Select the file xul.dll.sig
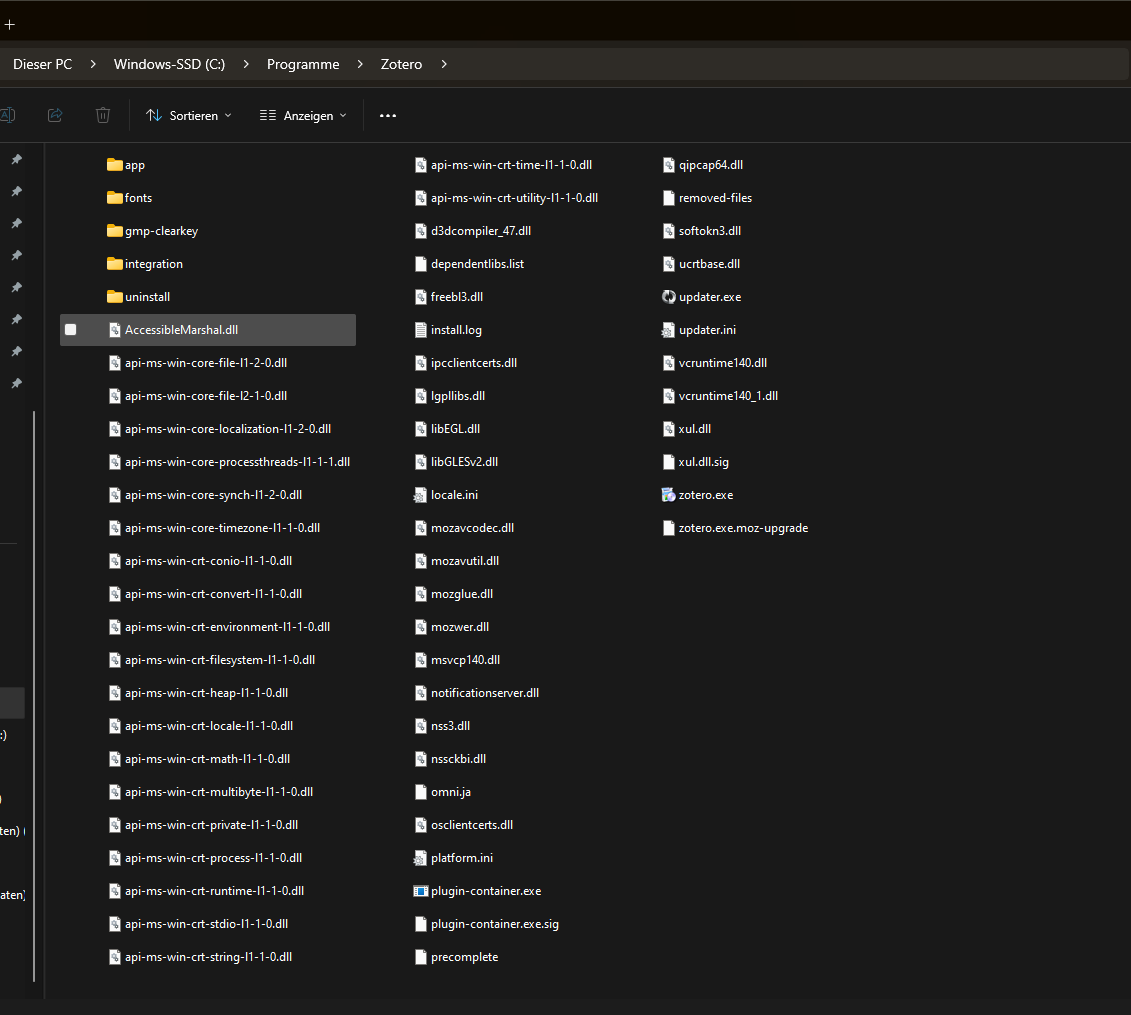This screenshot has width=1131, height=1015. point(703,462)
